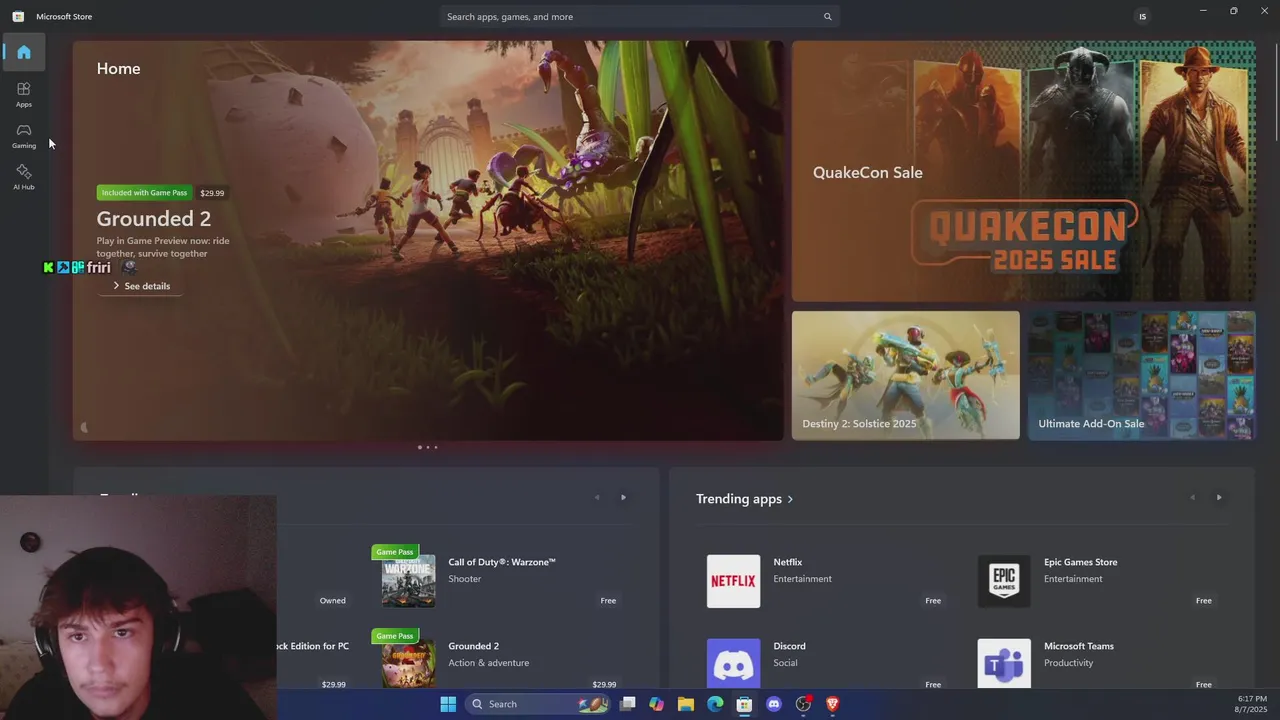Click Epic Games Store title text
The image size is (1280, 720).
pos(1081,562)
